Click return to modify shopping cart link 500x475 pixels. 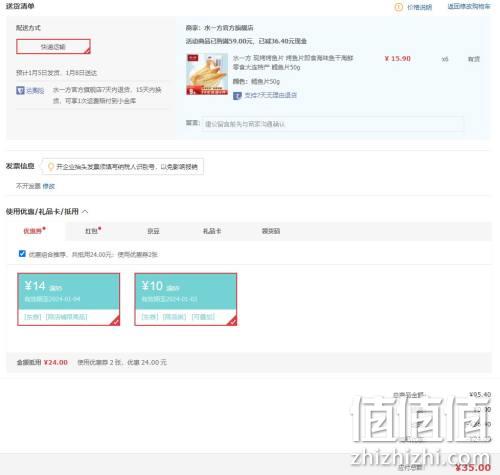469,6
